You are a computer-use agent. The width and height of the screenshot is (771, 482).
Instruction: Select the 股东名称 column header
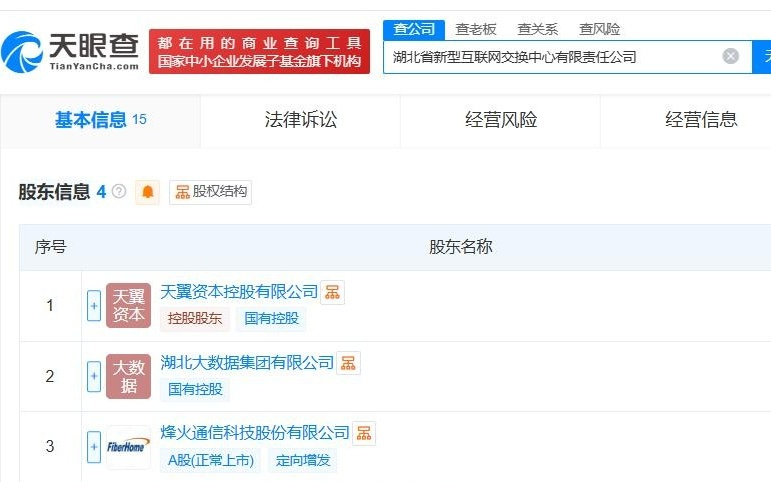coord(461,247)
